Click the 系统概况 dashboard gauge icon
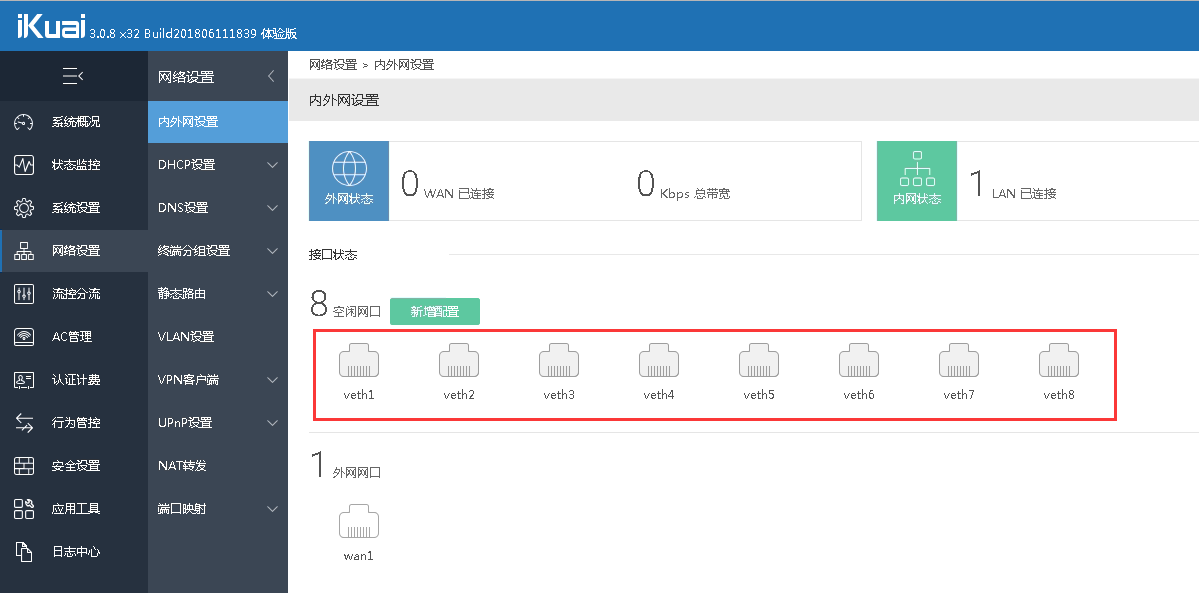The width and height of the screenshot is (1199, 593). coord(24,122)
